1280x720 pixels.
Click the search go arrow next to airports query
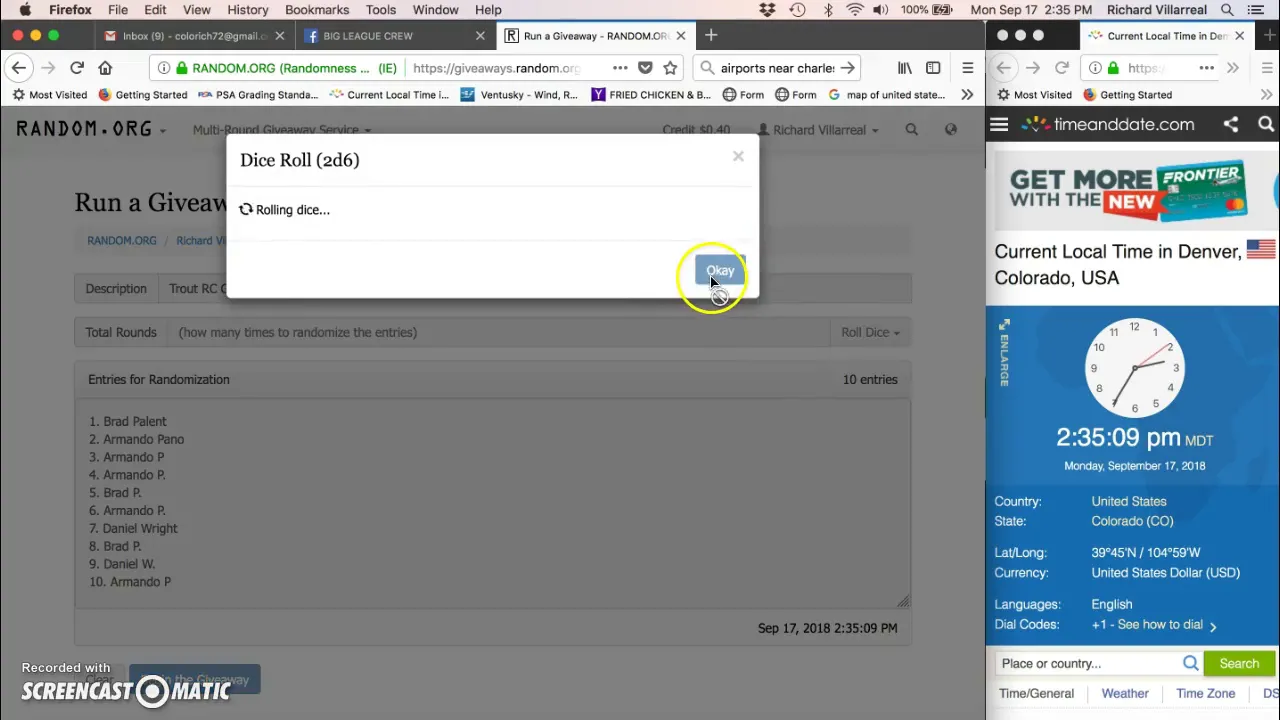coord(847,68)
